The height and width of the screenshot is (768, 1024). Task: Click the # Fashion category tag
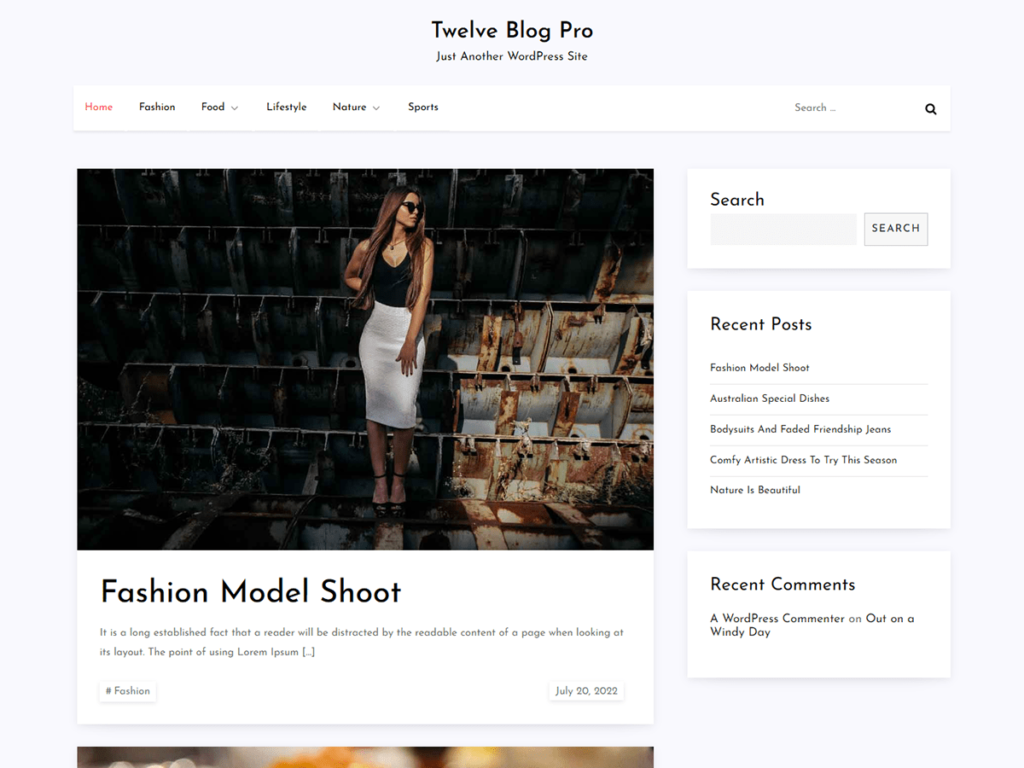pos(128,691)
